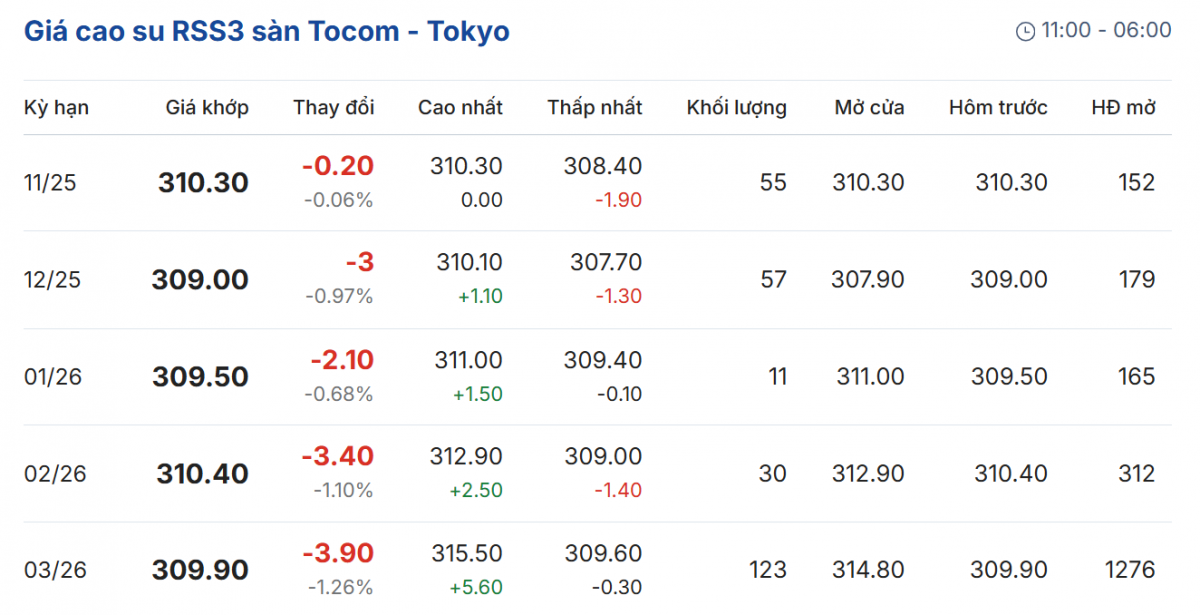
Task: Click the Thấp nhất column header
Action: click(x=594, y=108)
